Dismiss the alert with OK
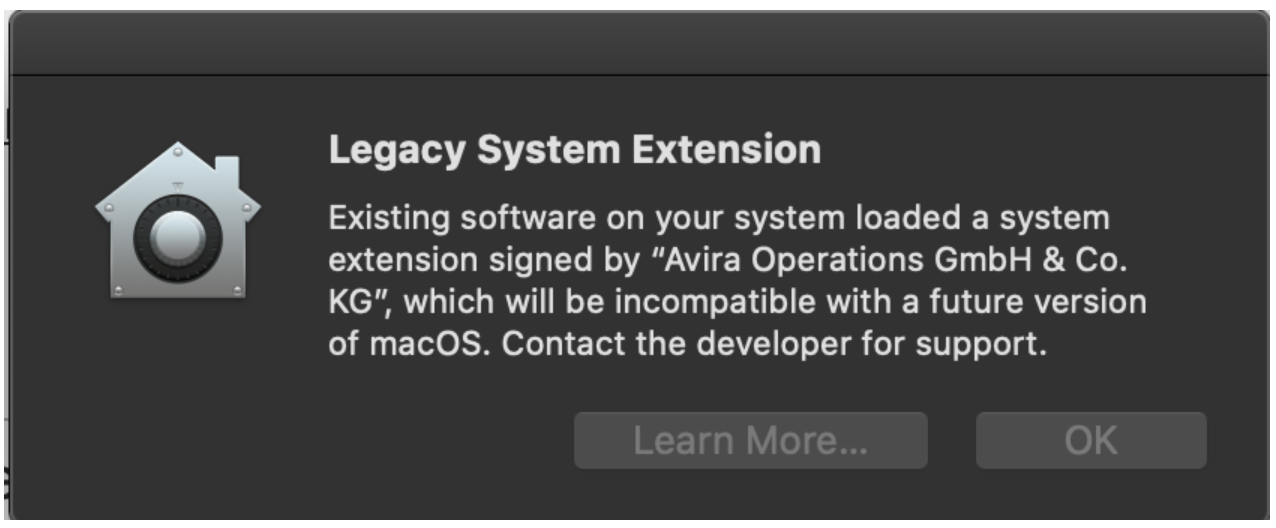Image resolution: width=1276 pixels, height=528 pixels. coord(1091,441)
